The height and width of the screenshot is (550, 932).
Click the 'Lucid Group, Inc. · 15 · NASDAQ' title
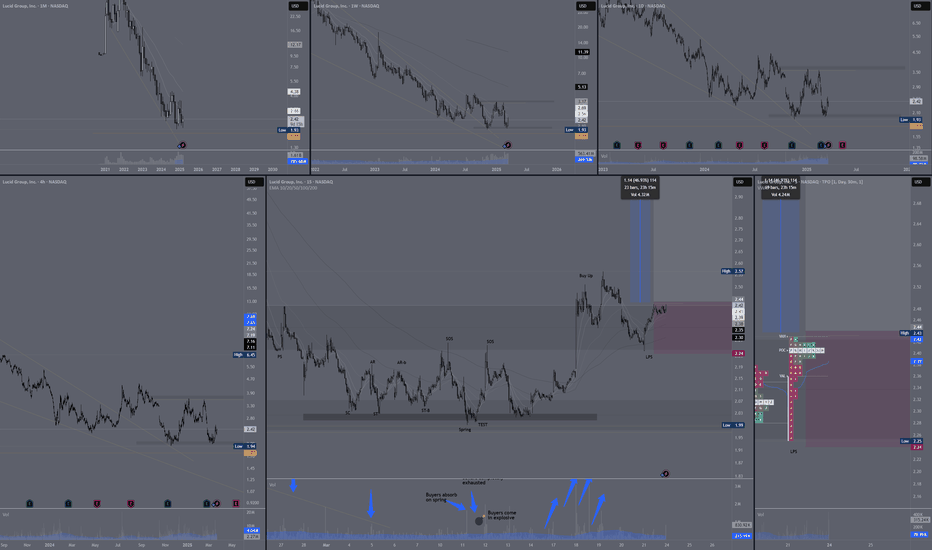pos(301,182)
